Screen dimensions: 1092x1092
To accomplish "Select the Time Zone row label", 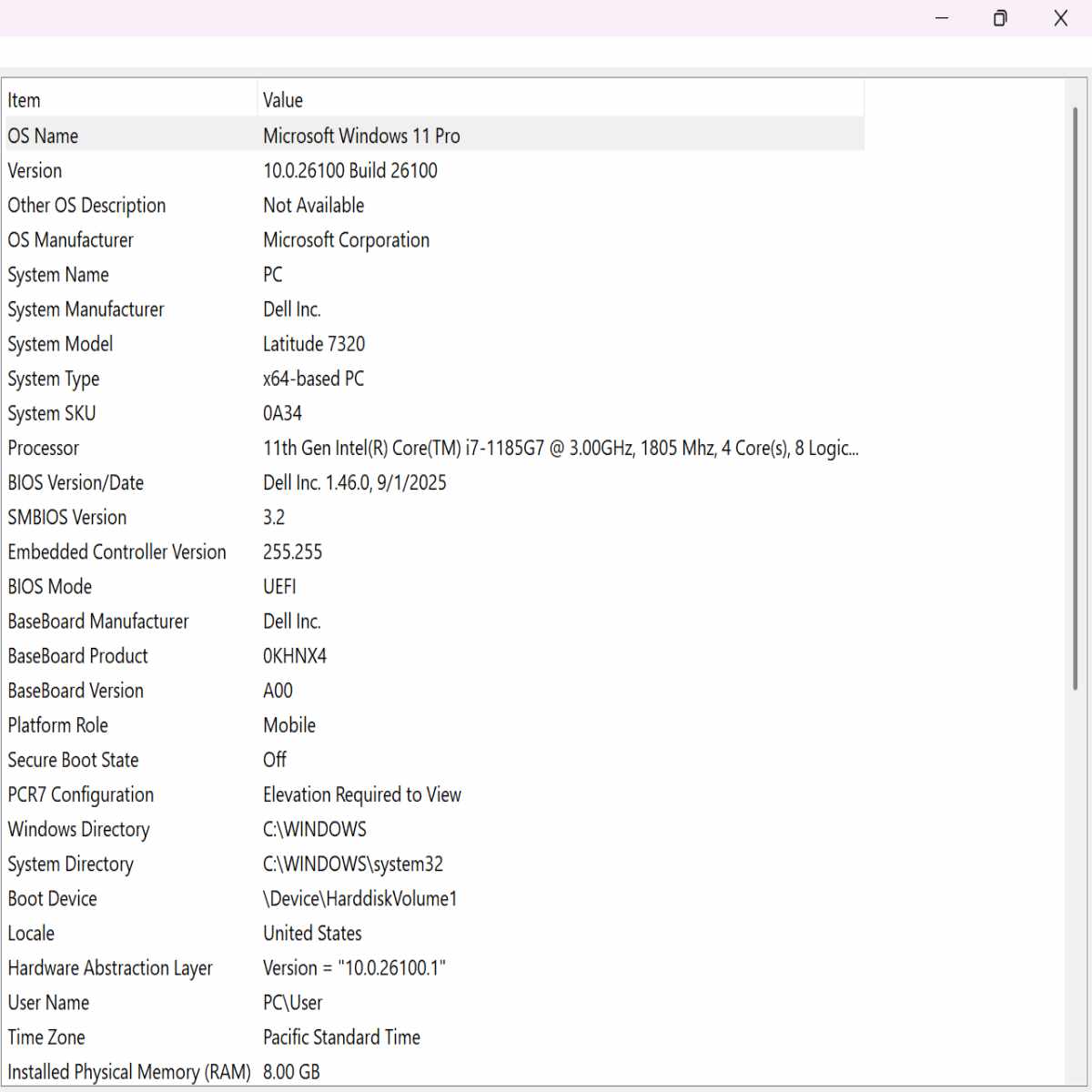I will [x=46, y=1037].
